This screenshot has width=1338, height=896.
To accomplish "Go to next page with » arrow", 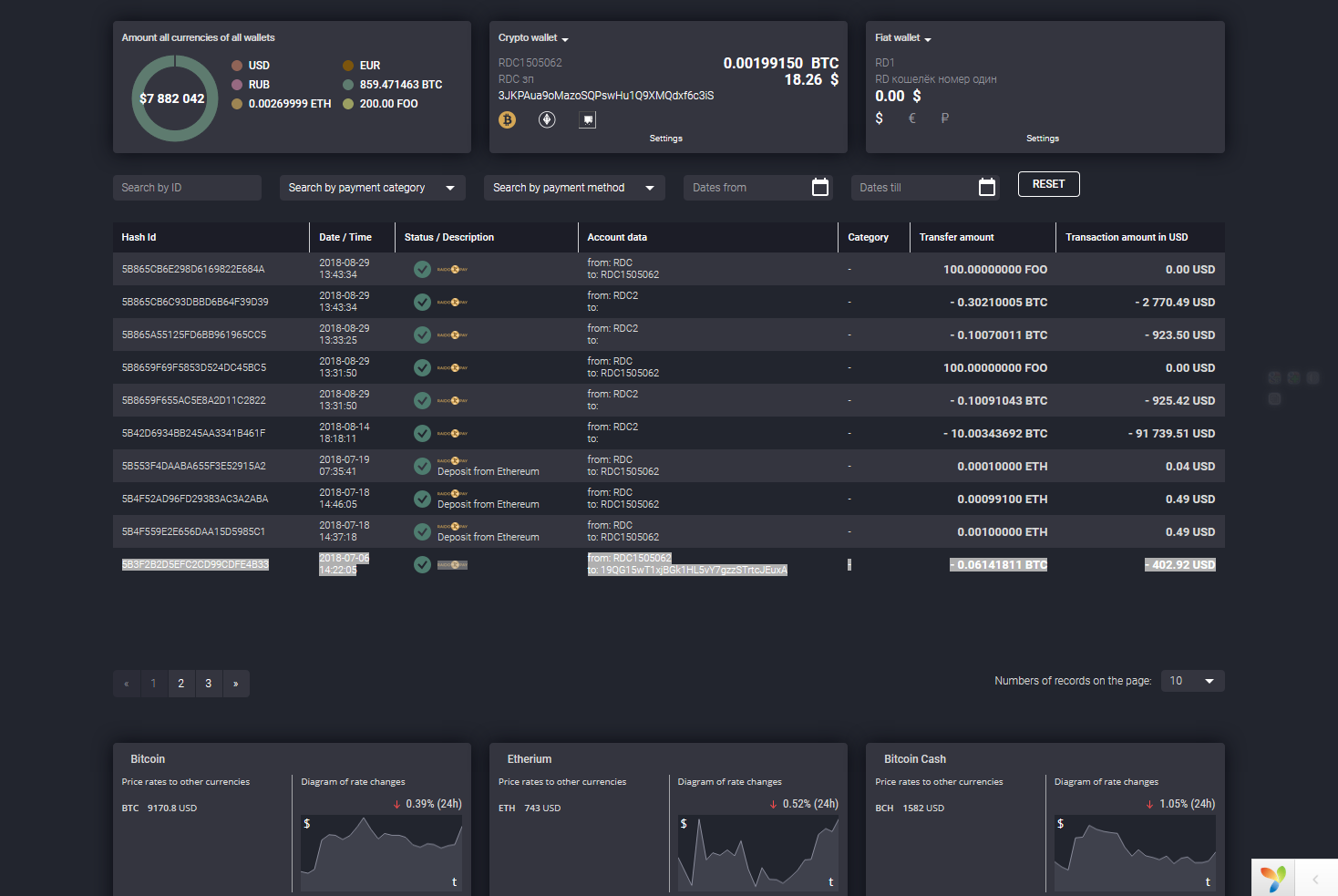I will point(236,684).
